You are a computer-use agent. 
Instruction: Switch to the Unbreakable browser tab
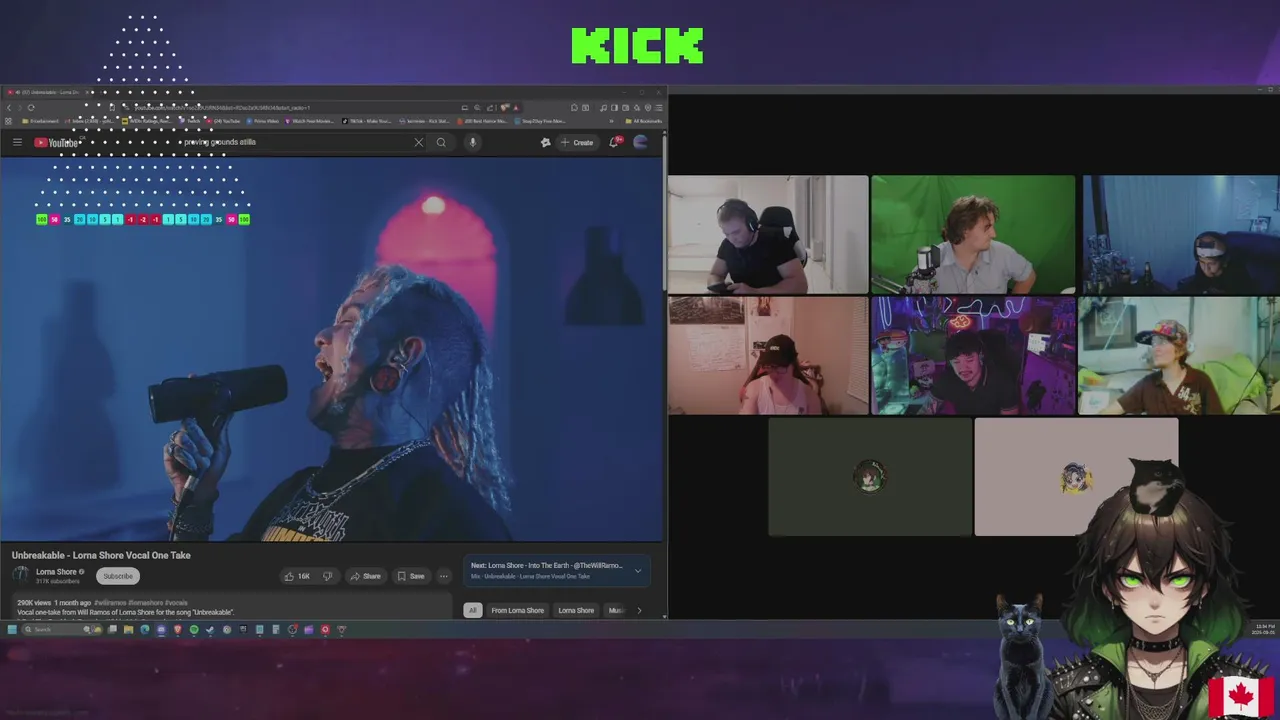point(47,92)
